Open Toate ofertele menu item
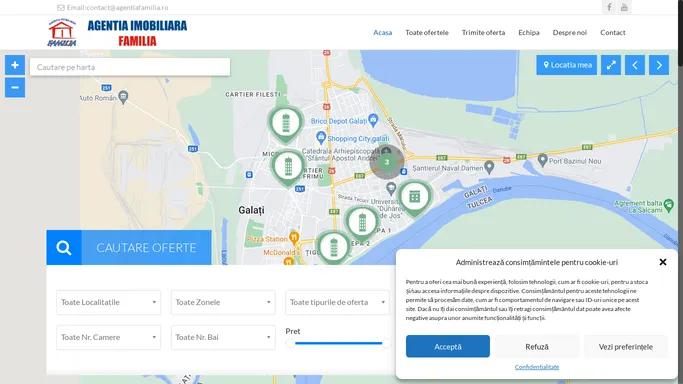This screenshot has height=384, width=683. point(427,33)
